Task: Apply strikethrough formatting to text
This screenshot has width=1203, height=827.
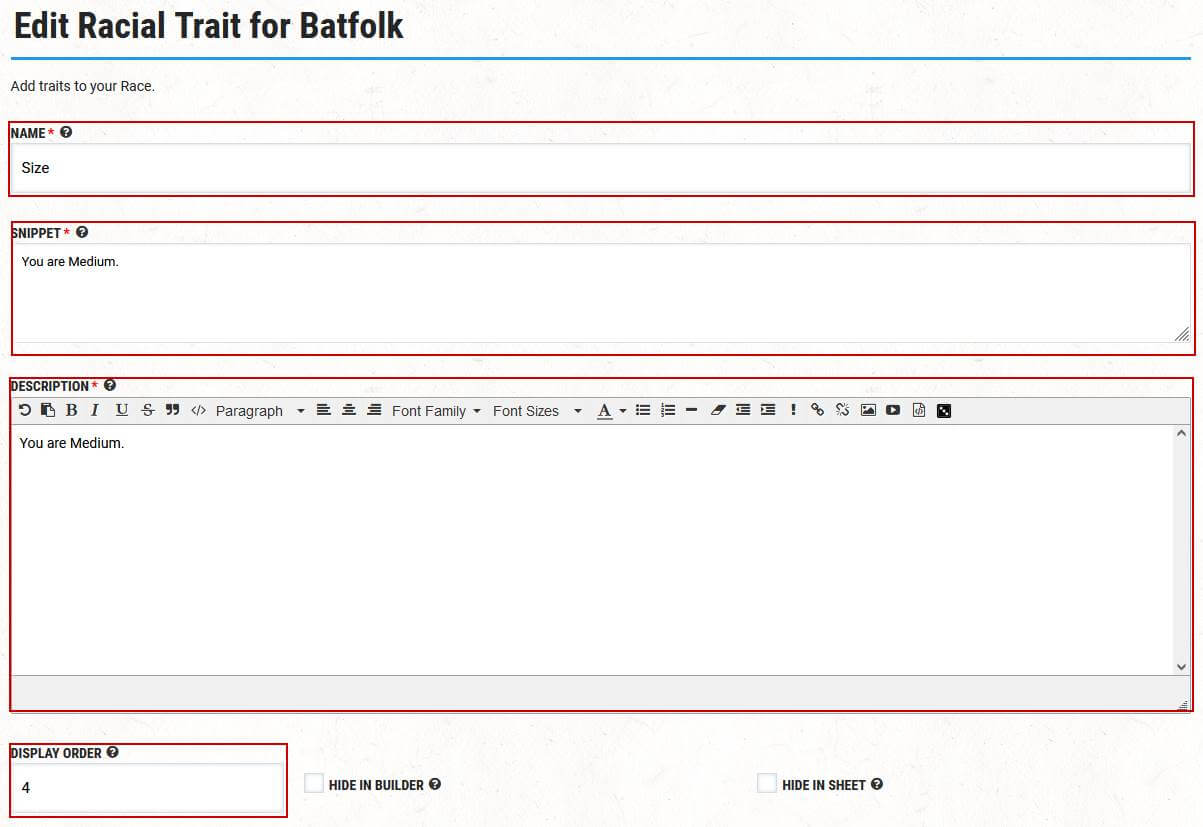Action: [148, 410]
